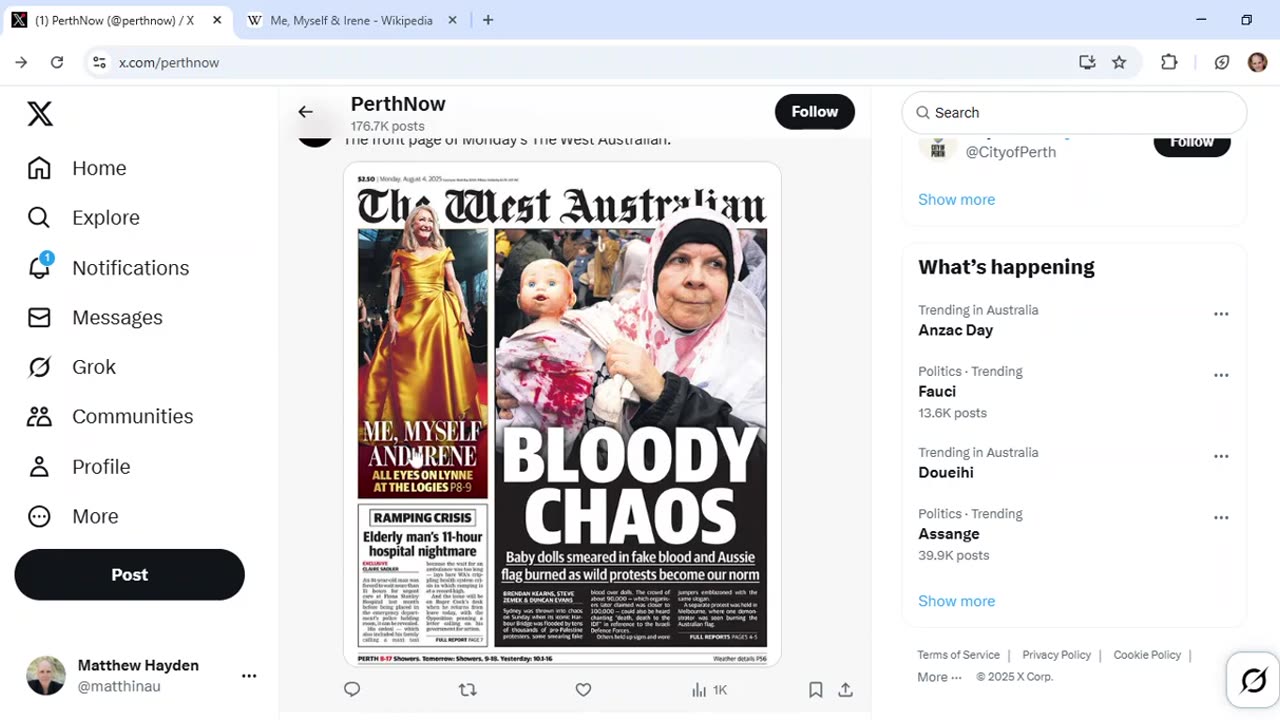Click the 13.6K posts count under Fauci
Viewport: 1280px width, 720px height.
click(x=952, y=413)
